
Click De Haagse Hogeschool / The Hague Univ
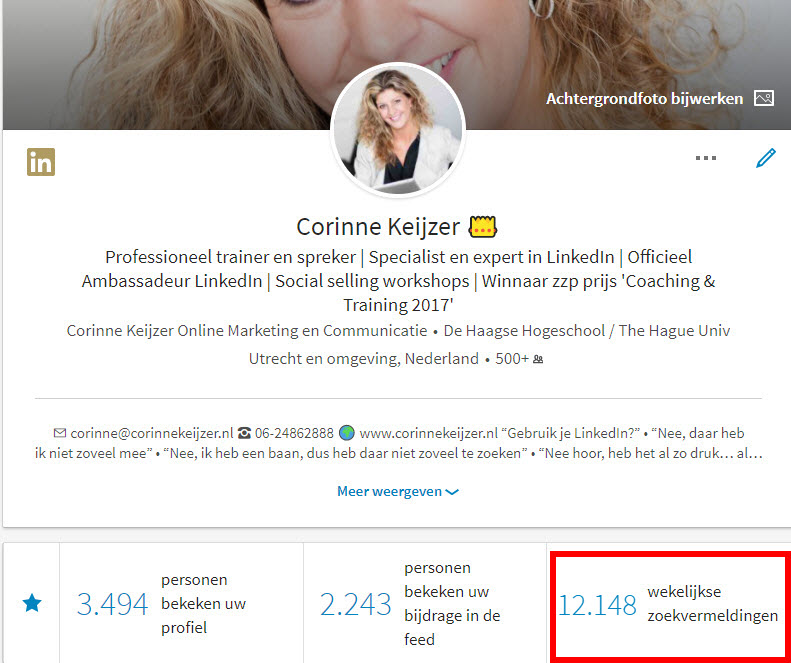(x=587, y=331)
